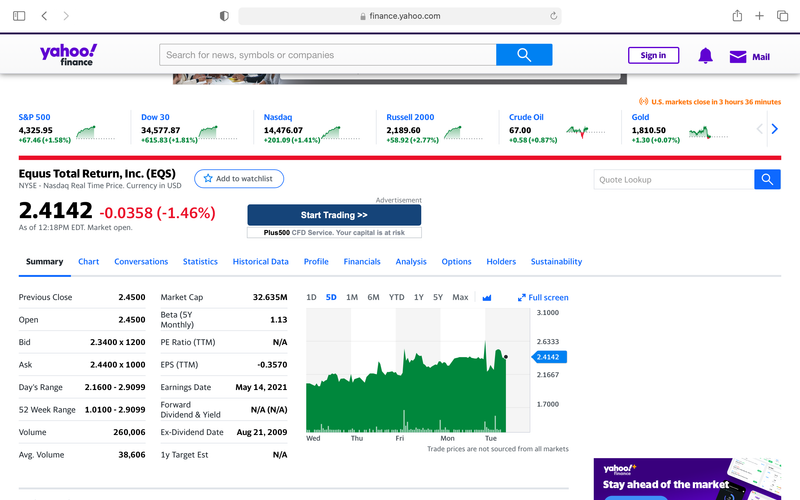
Task: Set chart range to 1Y
Action: [418, 297]
